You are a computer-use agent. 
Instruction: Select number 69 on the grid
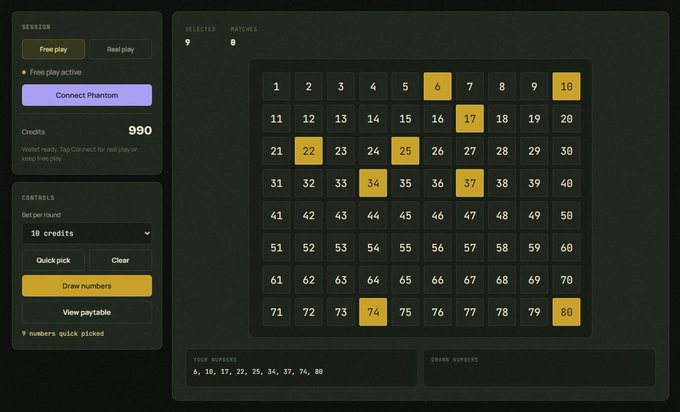(x=534, y=280)
